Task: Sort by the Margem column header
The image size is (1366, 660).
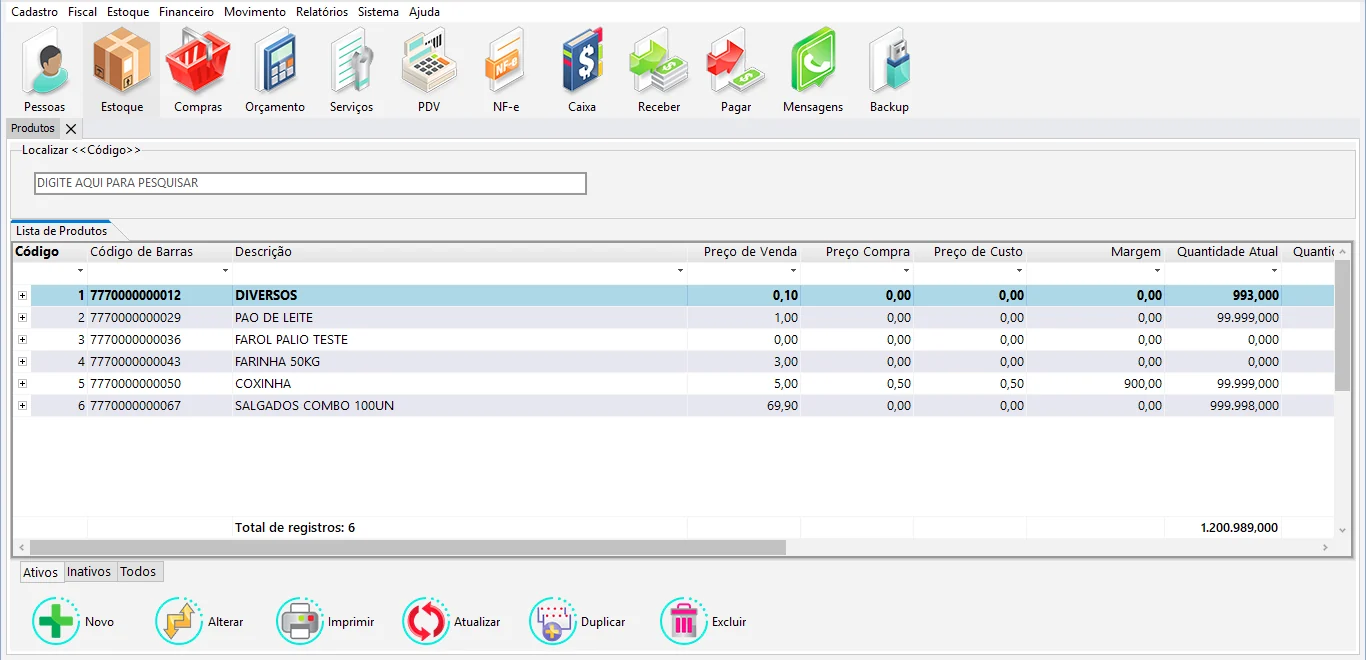Action: pos(1136,252)
